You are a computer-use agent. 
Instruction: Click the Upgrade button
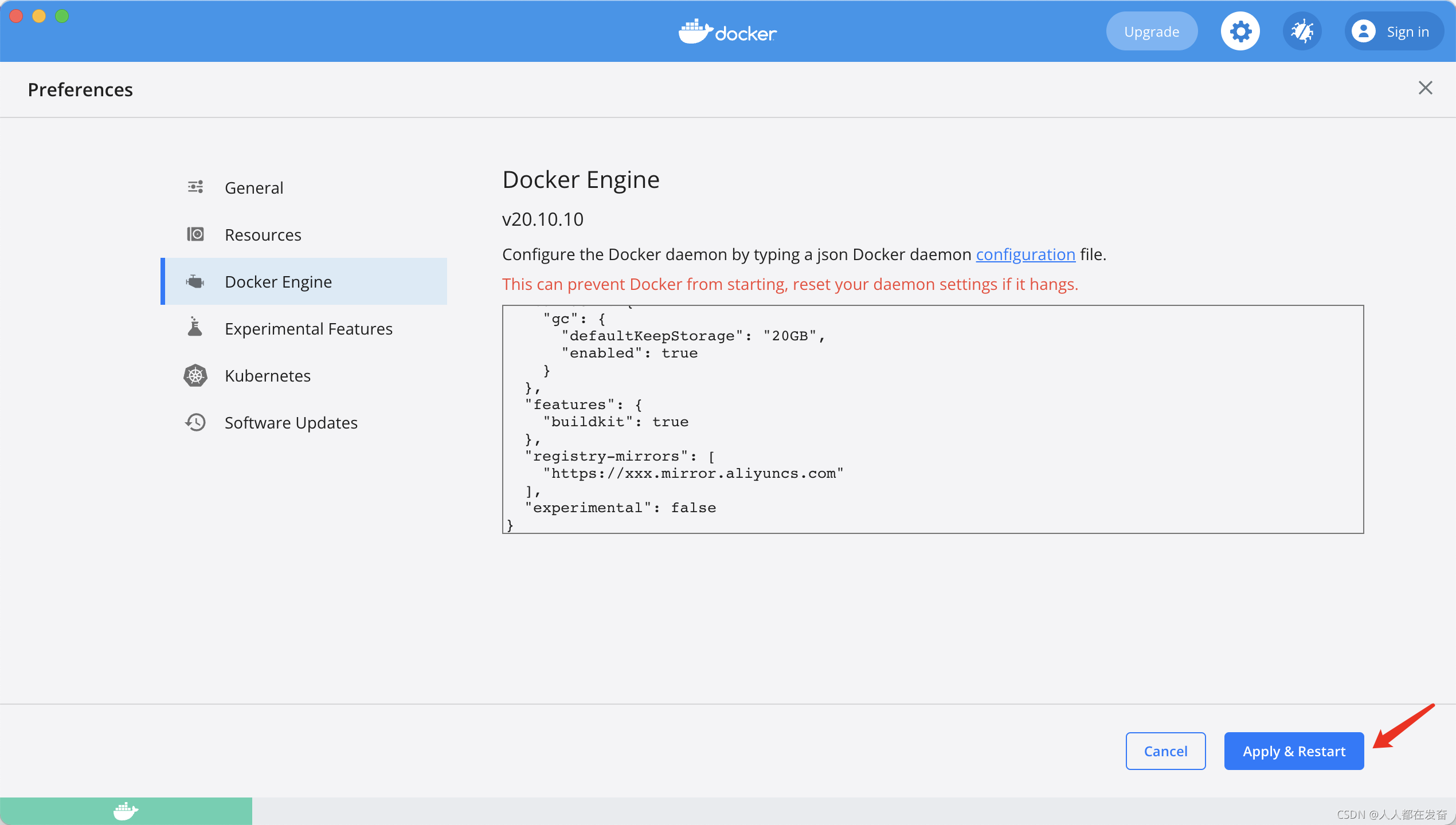click(x=1152, y=31)
